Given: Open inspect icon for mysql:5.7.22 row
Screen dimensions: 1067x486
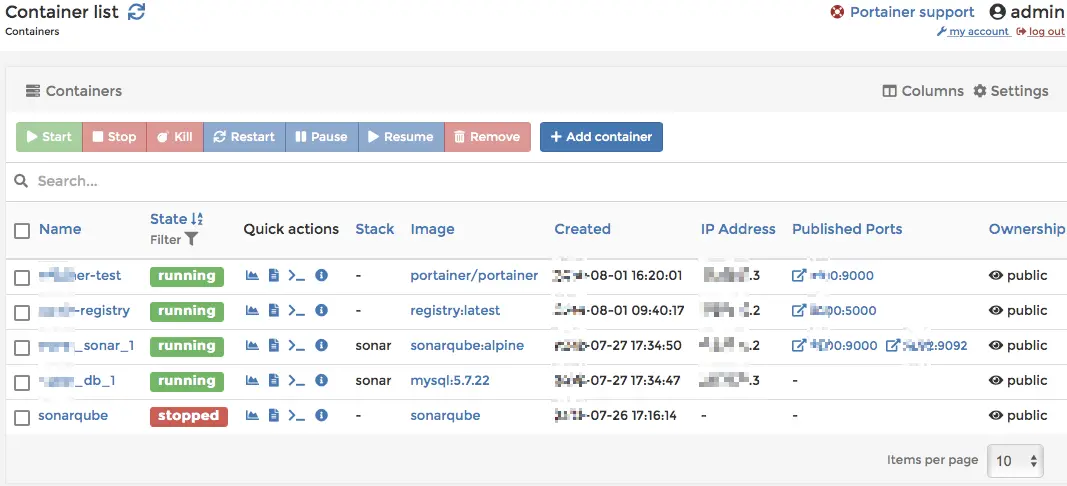Looking at the screenshot, I should point(321,380).
